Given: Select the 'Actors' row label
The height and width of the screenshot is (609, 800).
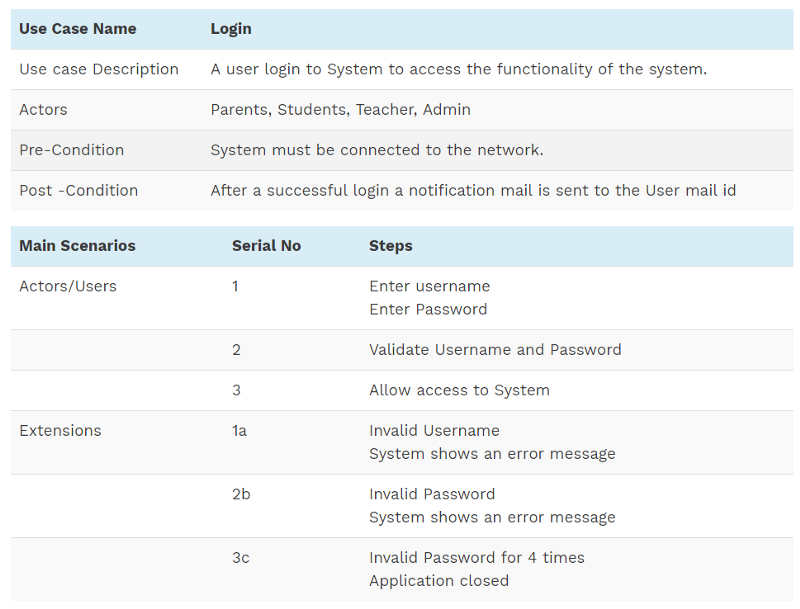Looking at the screenshot, I should 43,109.
